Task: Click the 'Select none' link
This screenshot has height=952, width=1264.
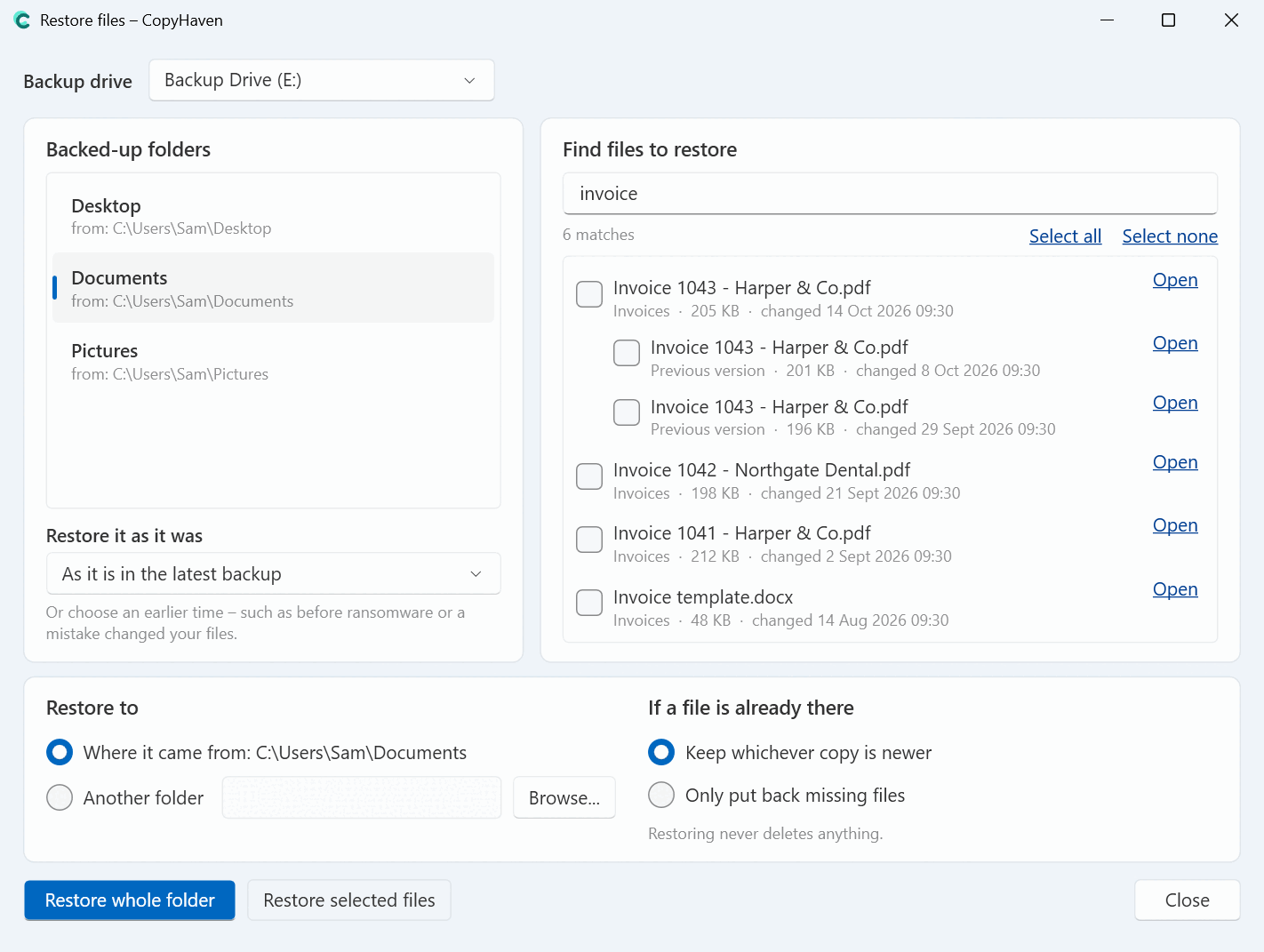Action: click(1170, 236)
